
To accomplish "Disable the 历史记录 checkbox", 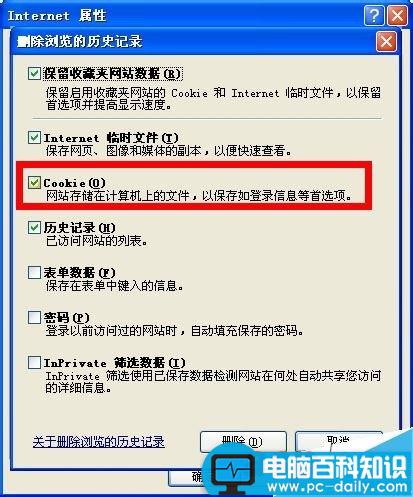I will pos(34,228).
